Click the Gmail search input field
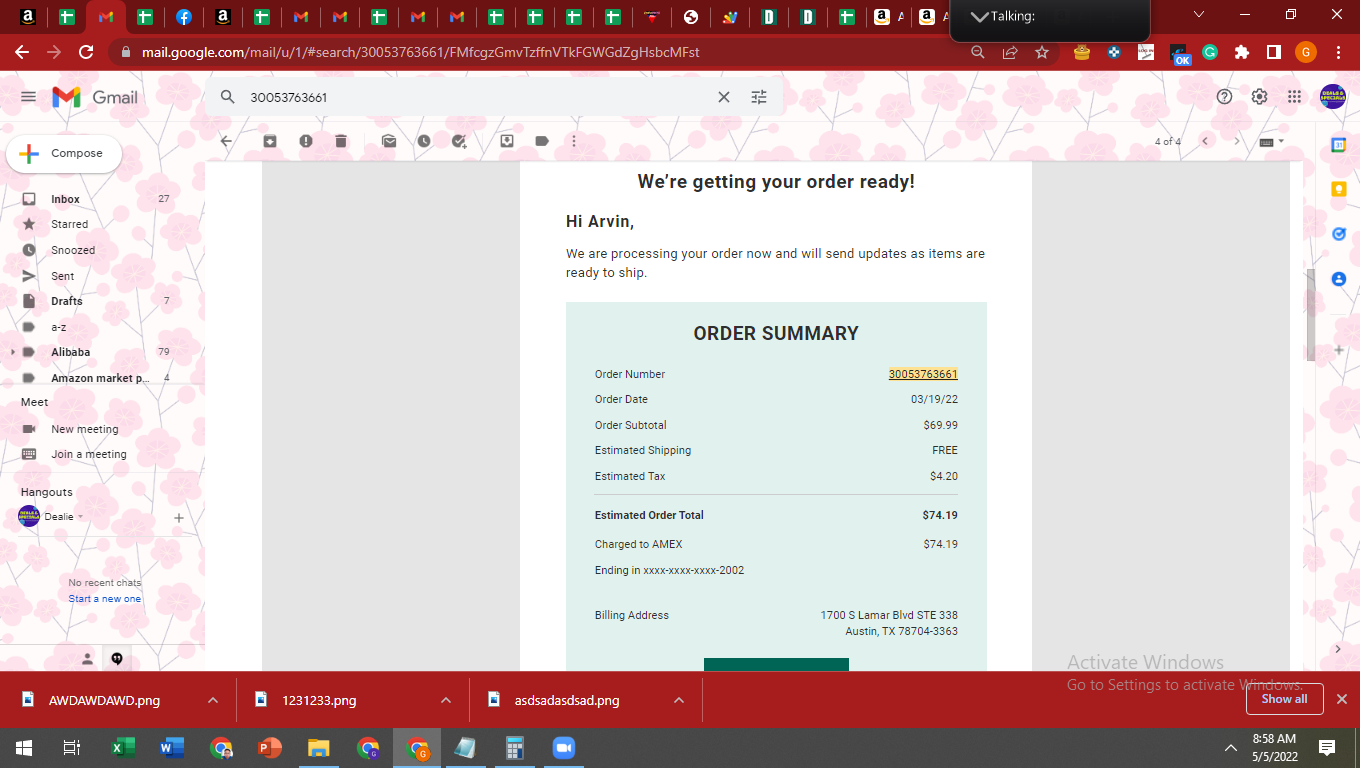The image size is (1360, 768). tap(480, 97)
